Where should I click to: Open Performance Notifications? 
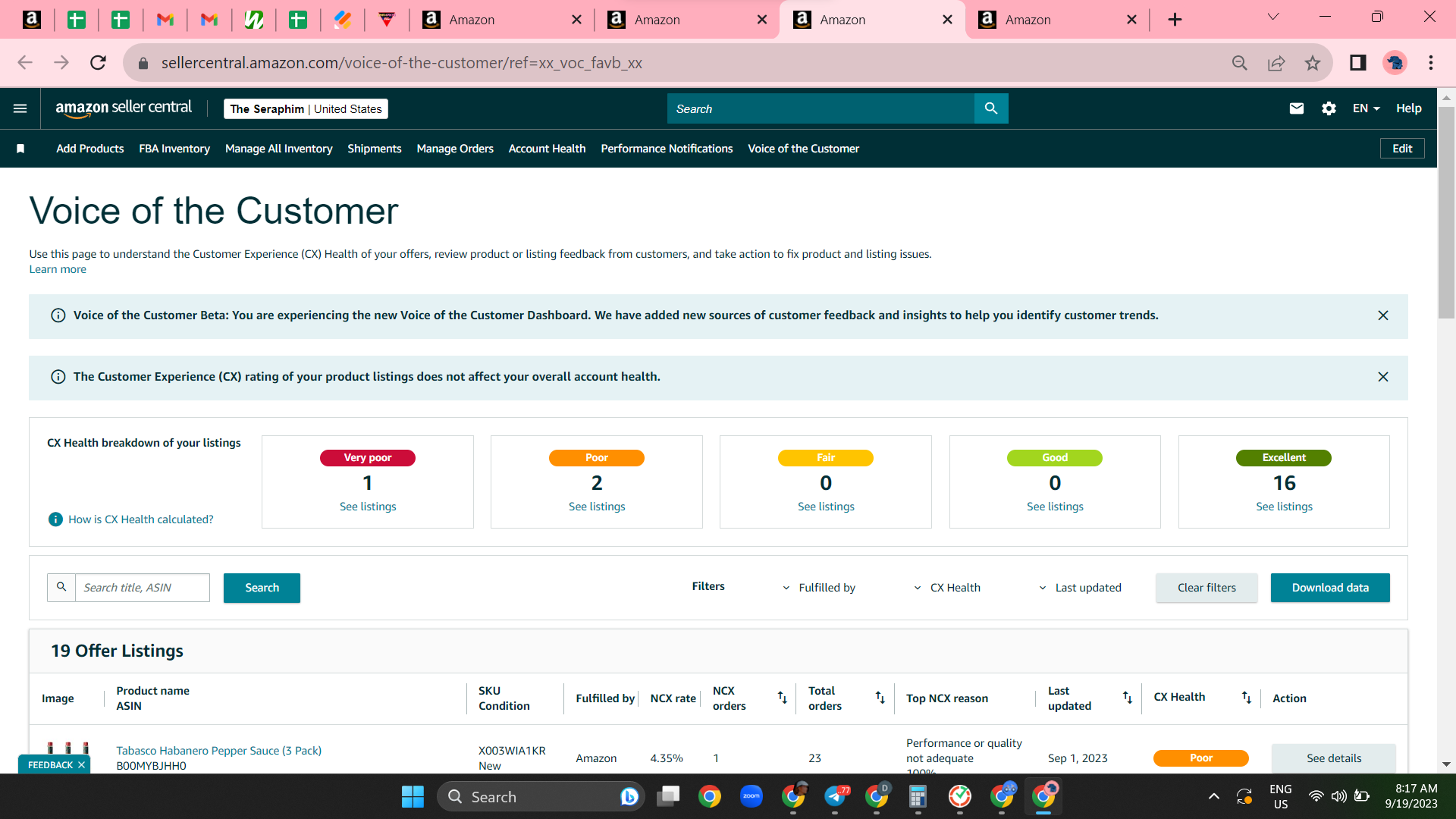tap(667, 149)
